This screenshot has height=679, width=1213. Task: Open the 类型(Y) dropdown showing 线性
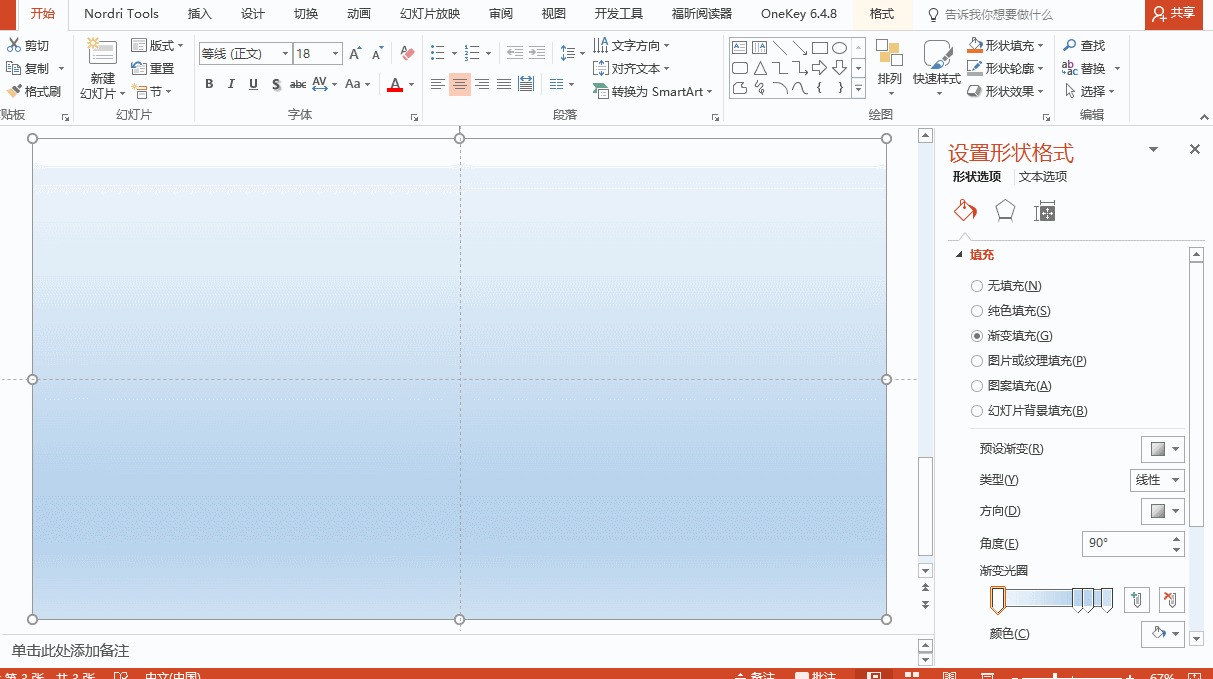click(x=1157, y=480)
